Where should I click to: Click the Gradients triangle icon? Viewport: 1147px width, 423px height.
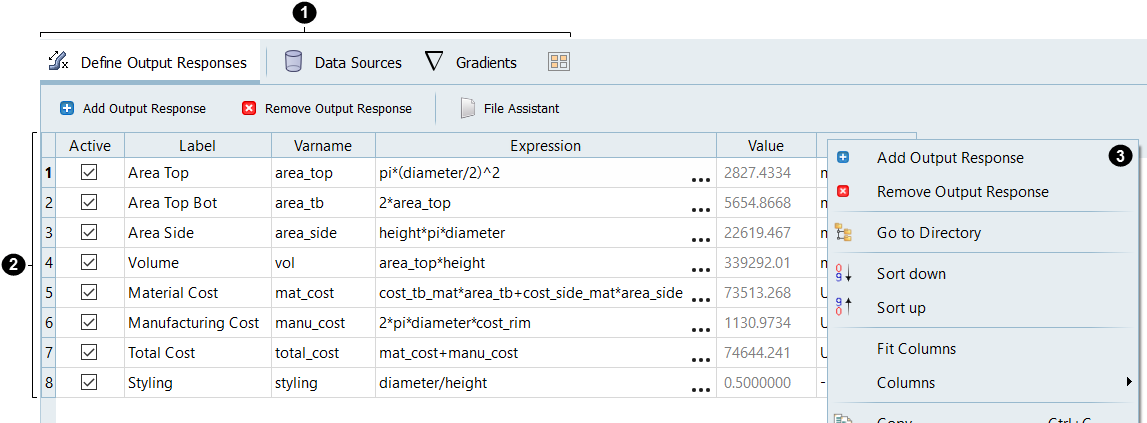click(434, 62)
